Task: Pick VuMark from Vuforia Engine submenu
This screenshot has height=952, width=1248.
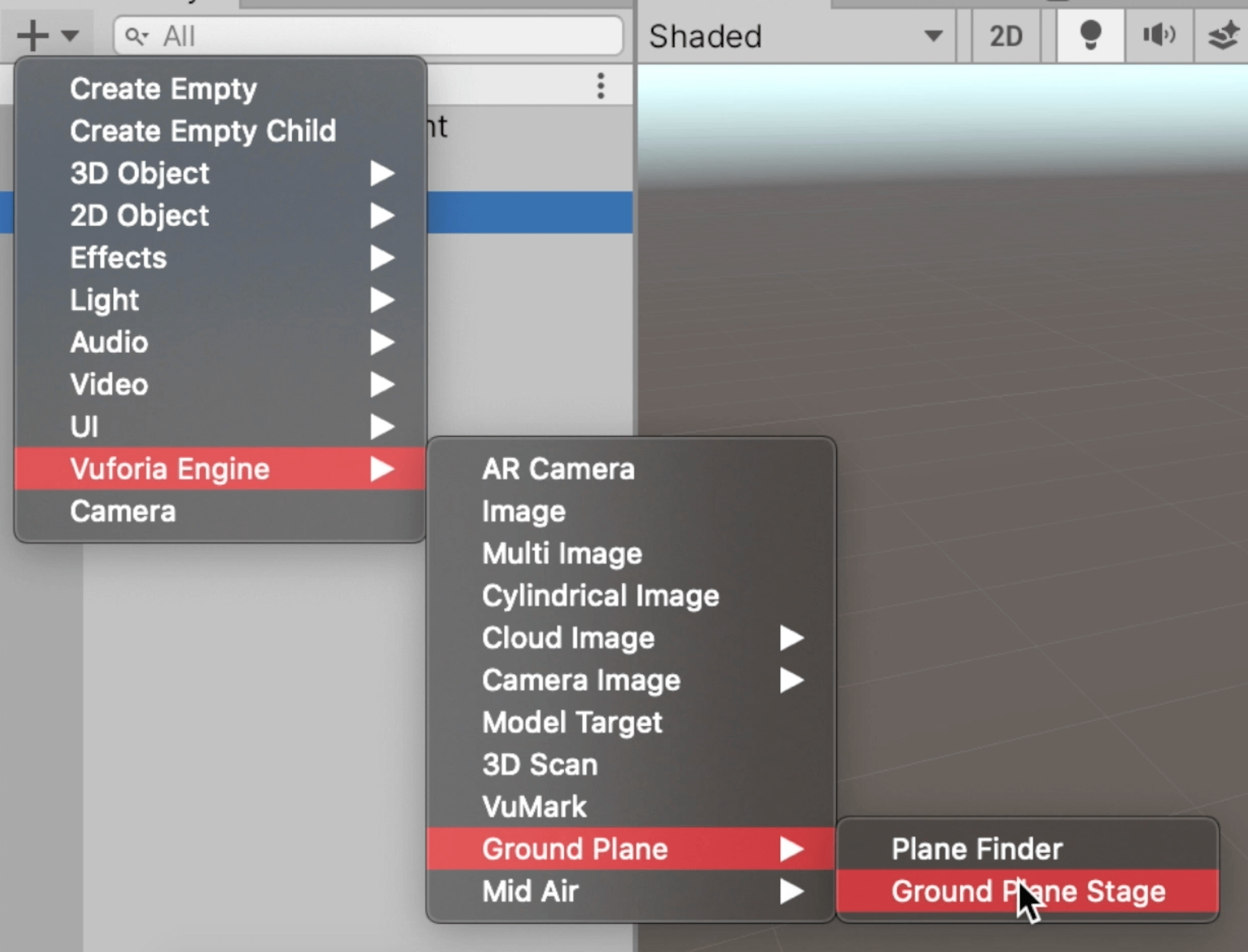Action: [x=534, y=806]
